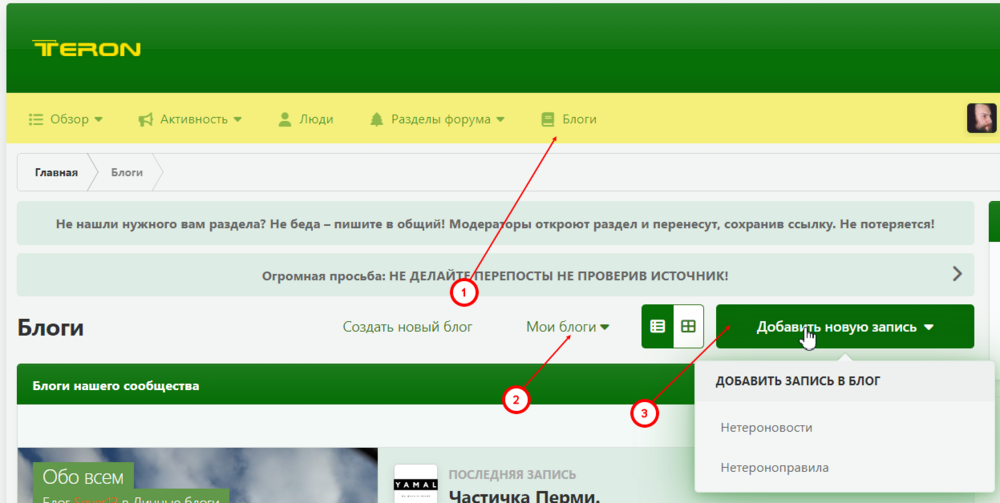This screenshot has height=503, width=1000.
Task: Click the YAMAL author avatar thumbnail
Action: point(415,484)
